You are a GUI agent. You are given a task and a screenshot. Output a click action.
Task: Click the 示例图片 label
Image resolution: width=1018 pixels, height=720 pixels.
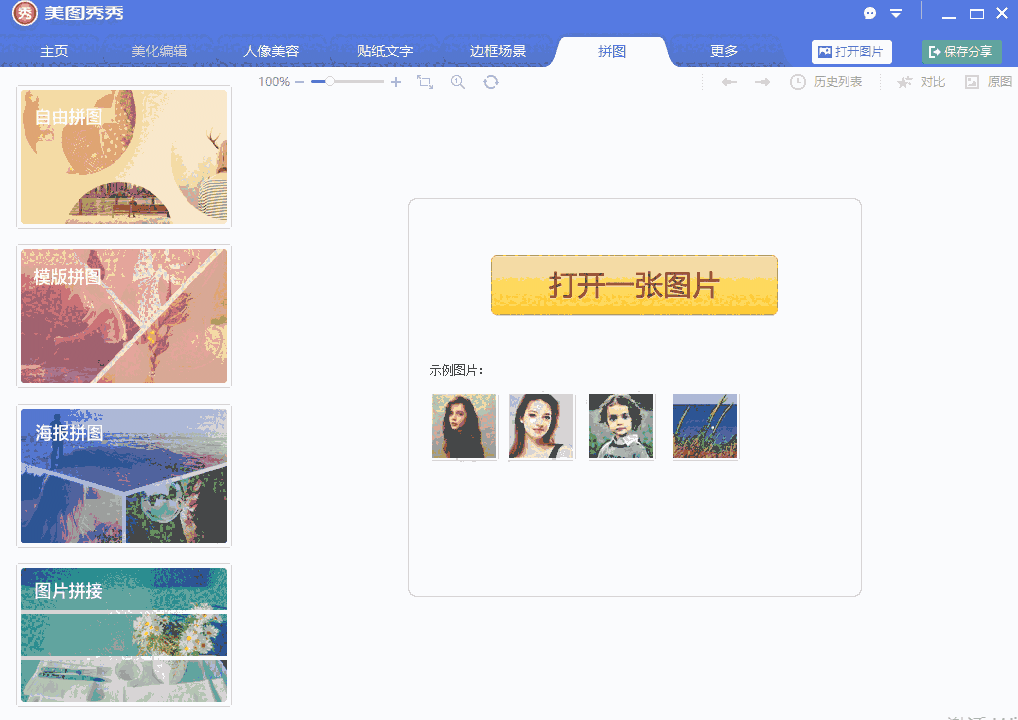456,370
